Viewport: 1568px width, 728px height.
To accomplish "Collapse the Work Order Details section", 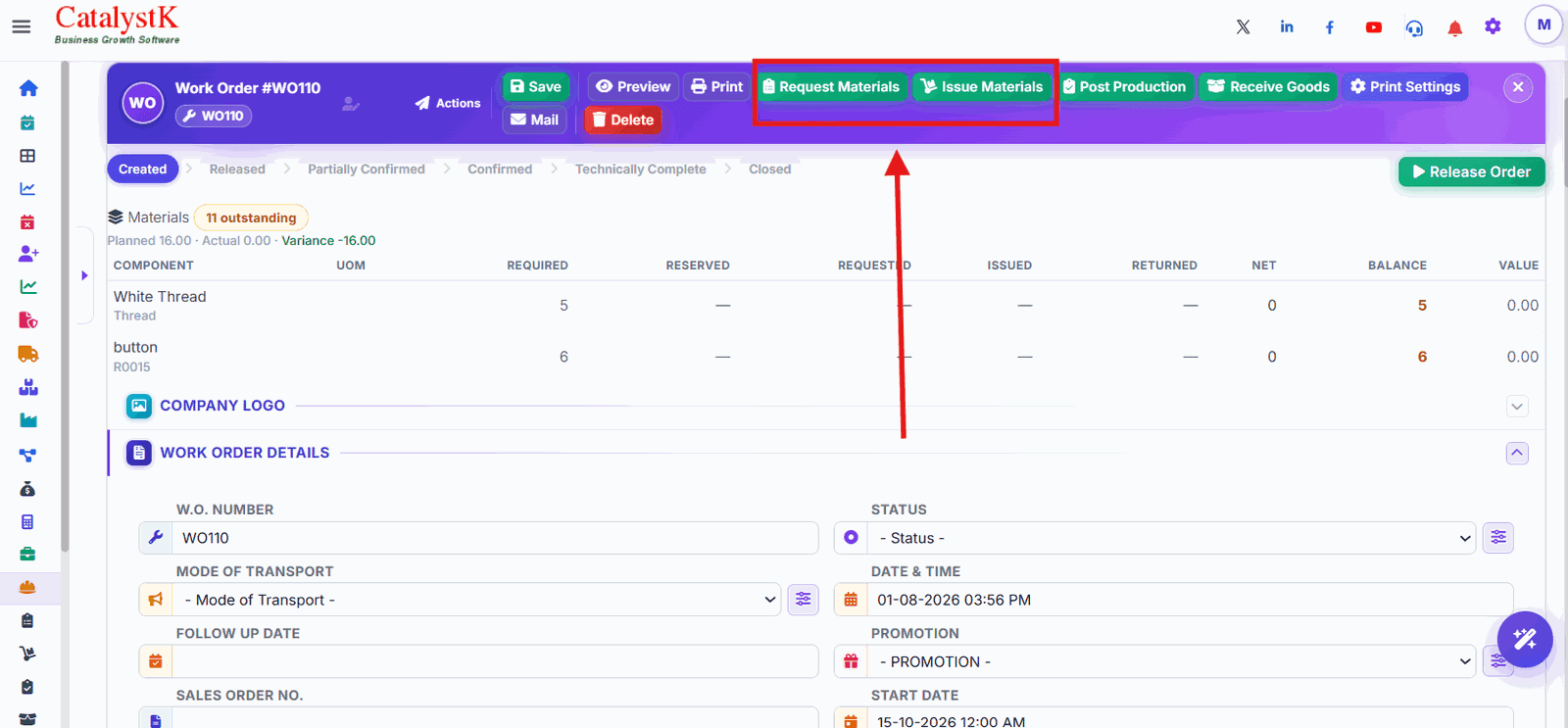I will [1517, 453].
